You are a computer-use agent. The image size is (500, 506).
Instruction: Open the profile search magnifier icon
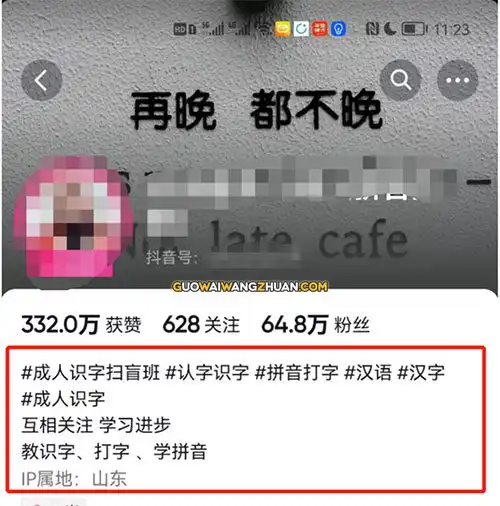tap(401, 80)
